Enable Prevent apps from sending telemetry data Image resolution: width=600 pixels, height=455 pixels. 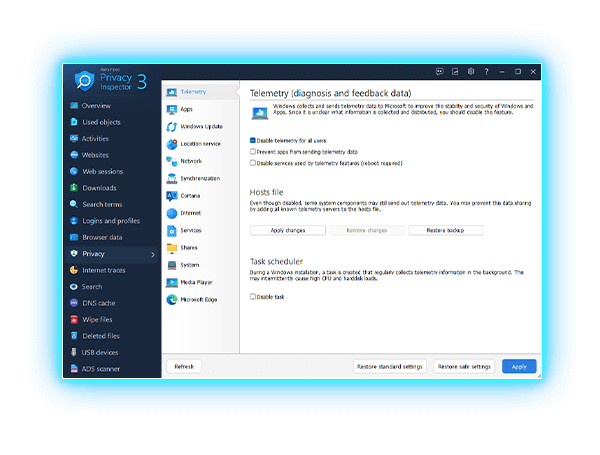click(252, 152)
